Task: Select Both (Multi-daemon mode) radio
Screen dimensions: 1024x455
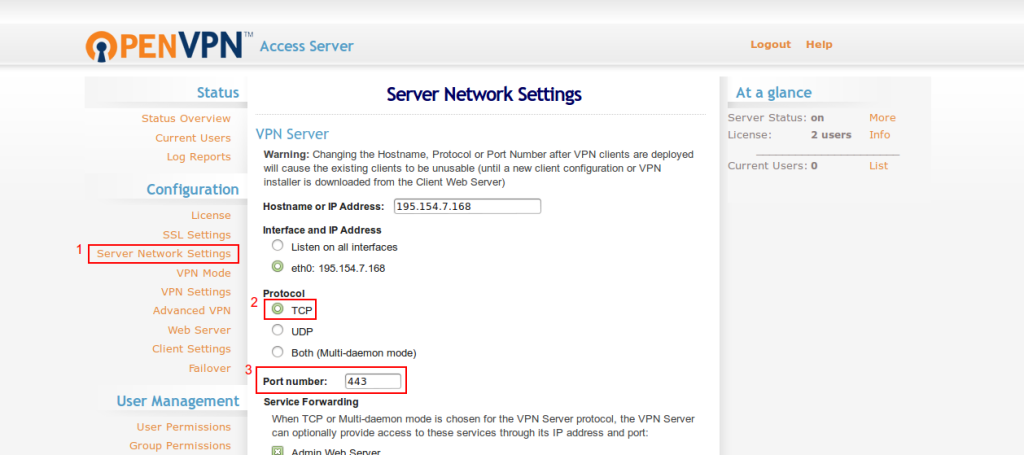Action: [x=278, y=352]
